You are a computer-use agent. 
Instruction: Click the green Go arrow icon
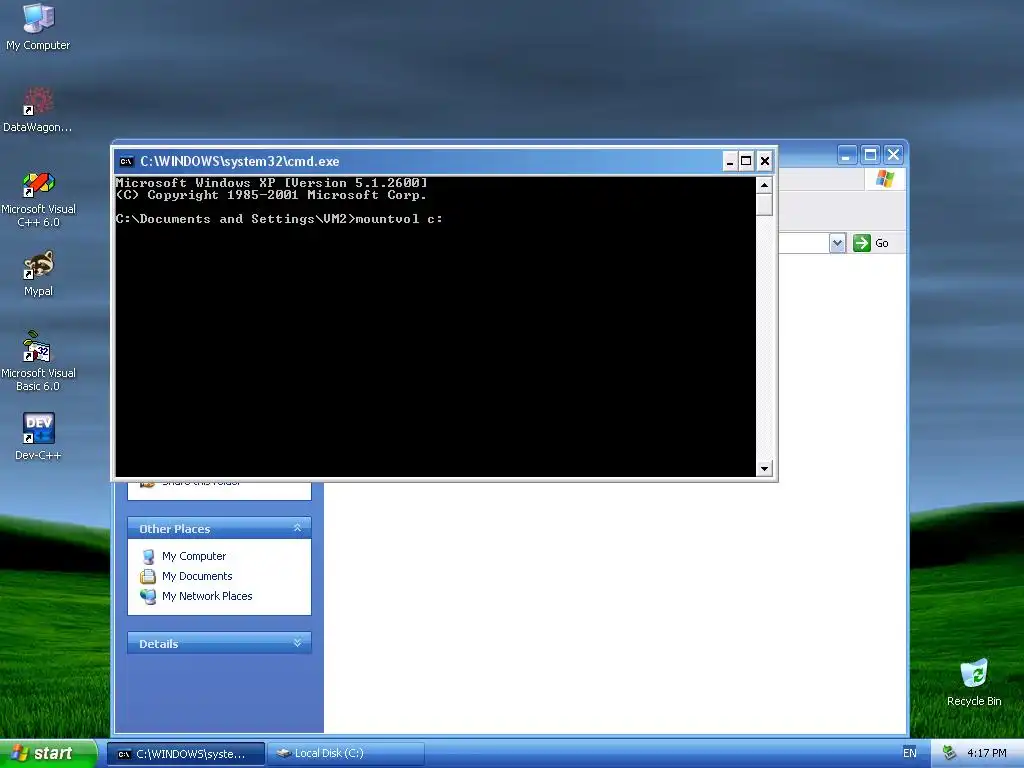click(861, 243)
